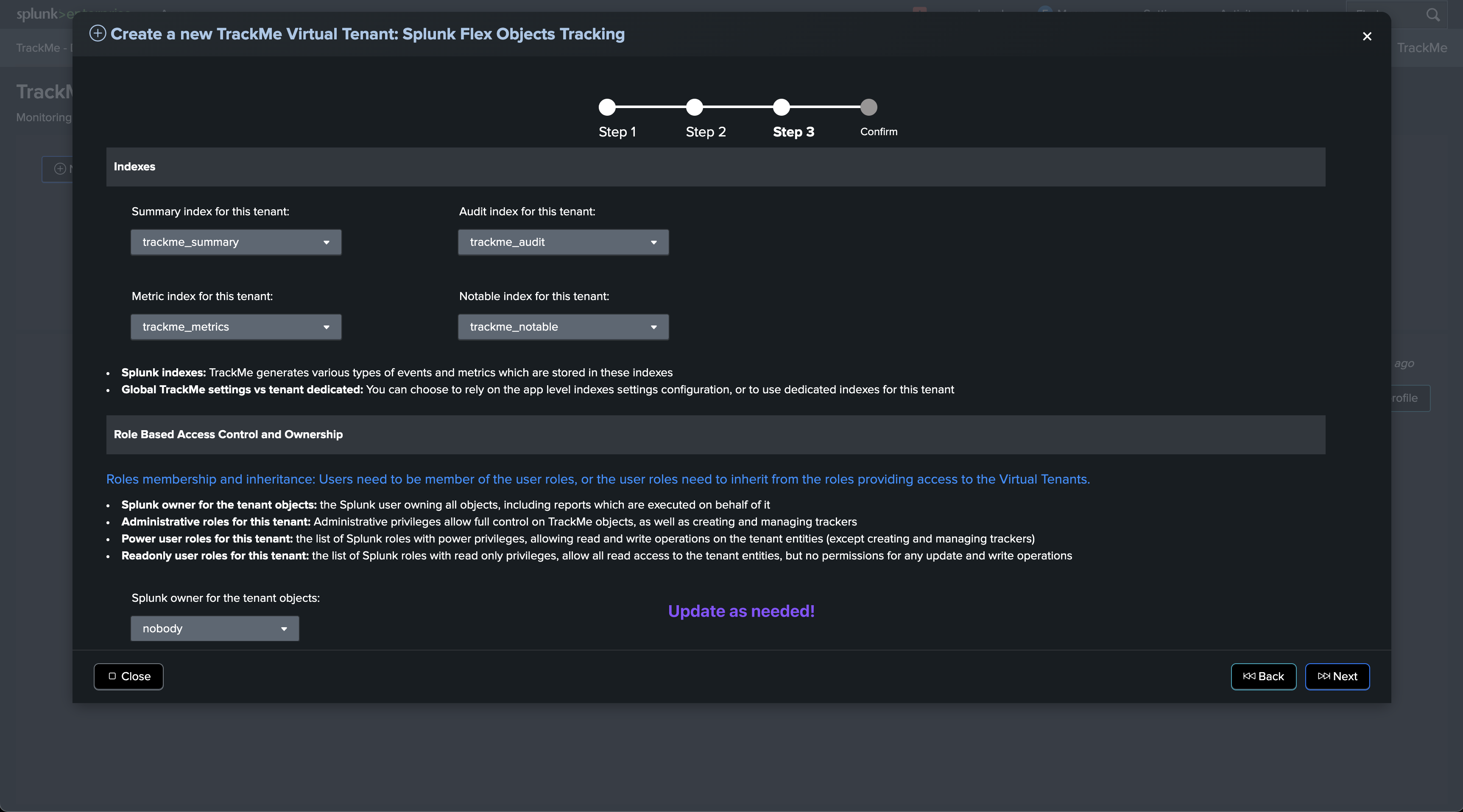The height and width of the screenshot is (812, 1463).
Task: Click the Close button
Action: pyautogui.click(x=128, y=676)
